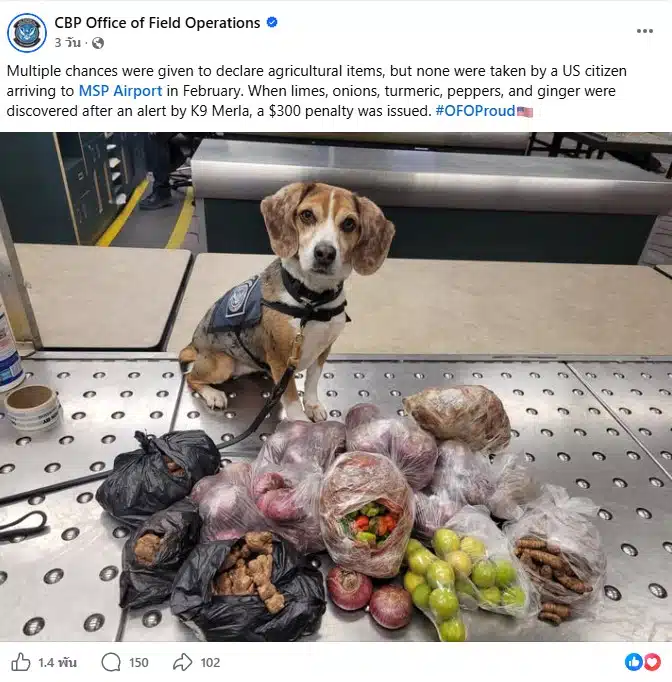Click the blue verified badge checkmark
Viewport: 672px width, 682px height.
tap(272, 22)
